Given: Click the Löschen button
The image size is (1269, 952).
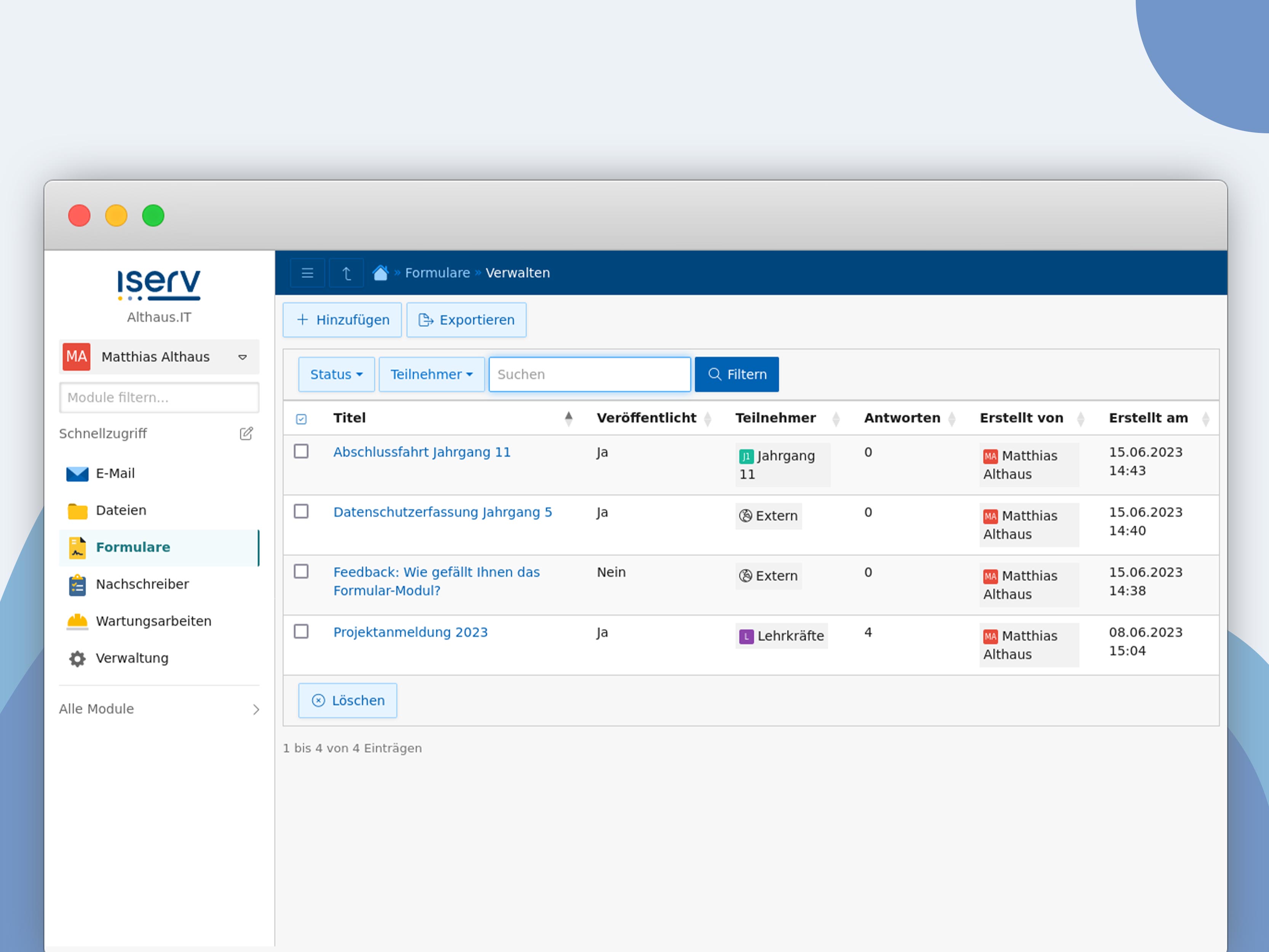Looking at the screenshot, I should pyautogui.click(x=348, y=701).
